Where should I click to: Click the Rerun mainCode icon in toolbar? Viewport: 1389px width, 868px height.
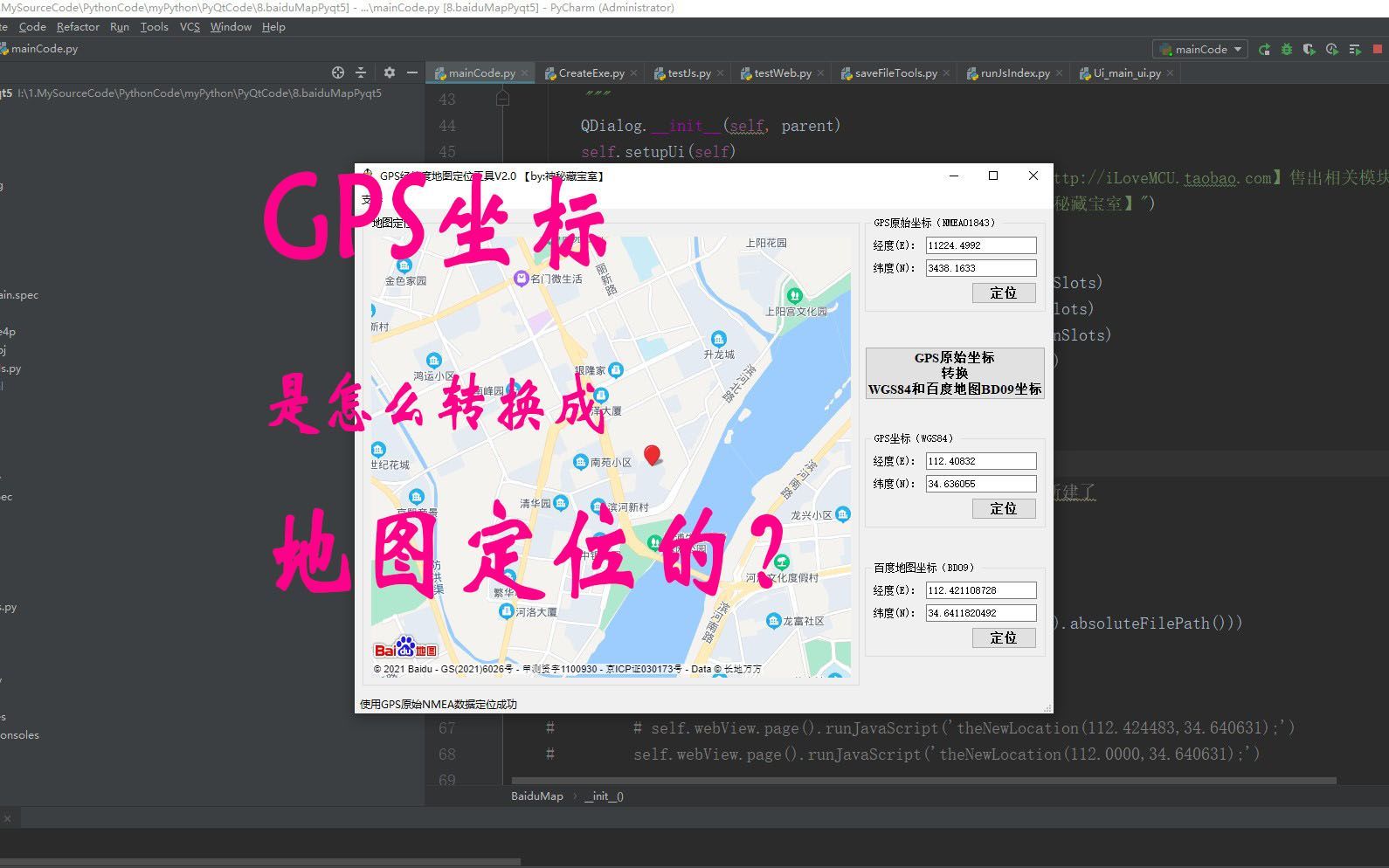click(1264, 50)
